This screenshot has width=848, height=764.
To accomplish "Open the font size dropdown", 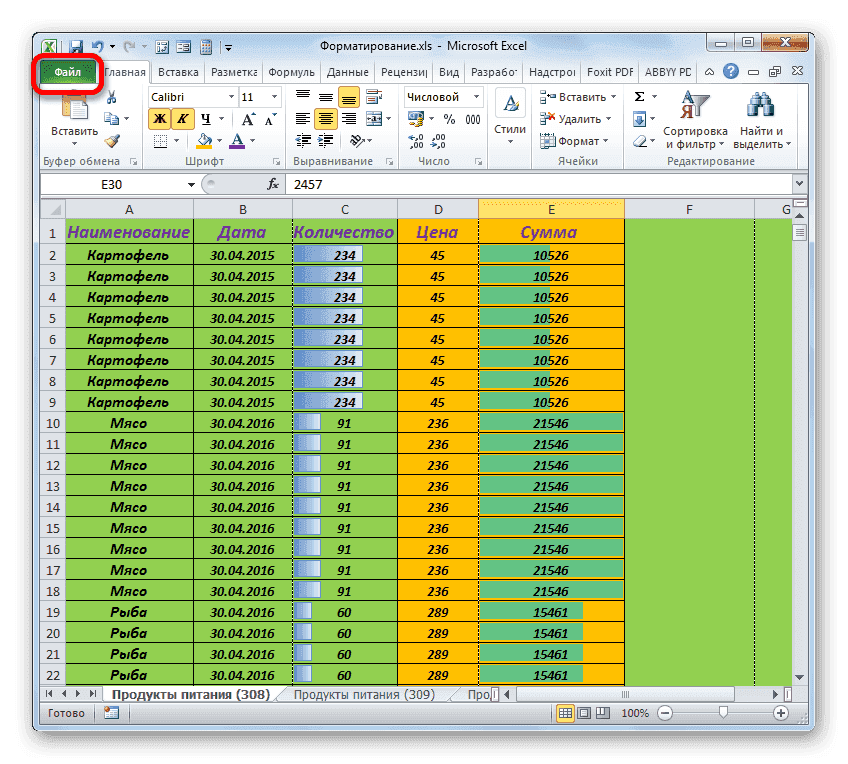I will click(x=272, y=97).
